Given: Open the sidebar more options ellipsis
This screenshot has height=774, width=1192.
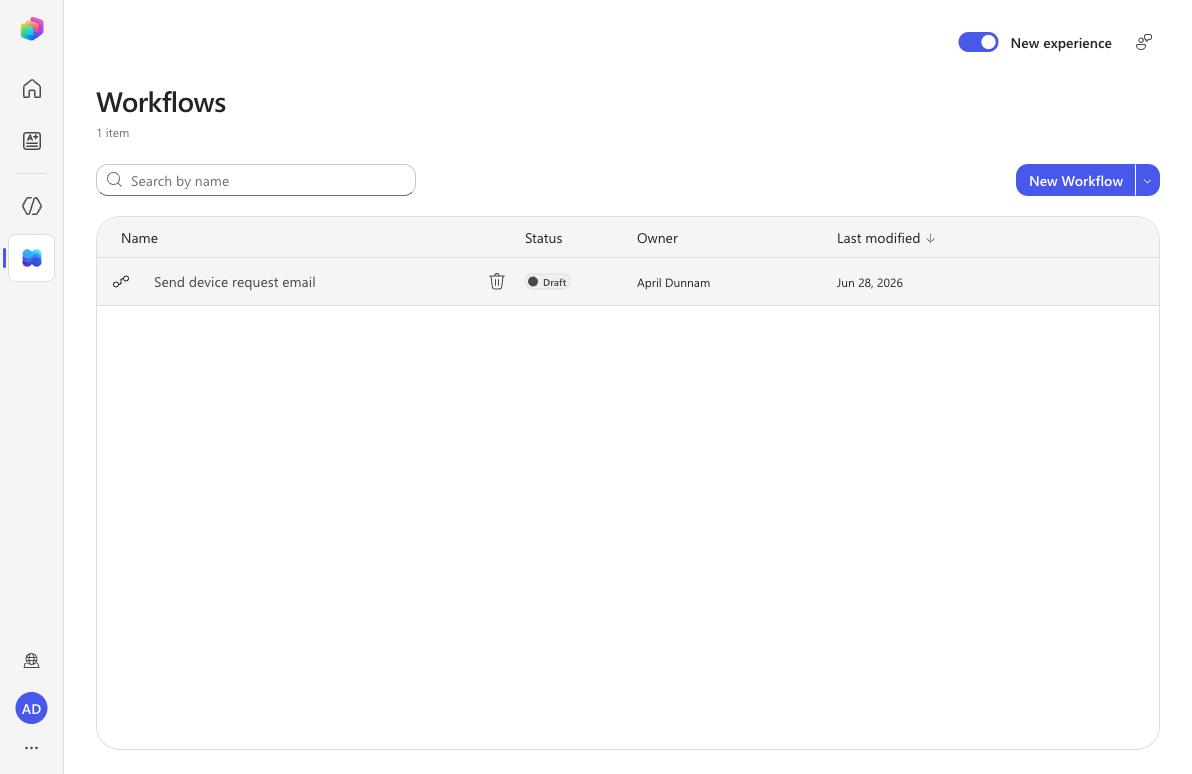Looking at the screenshot, I should pos(31,748).
